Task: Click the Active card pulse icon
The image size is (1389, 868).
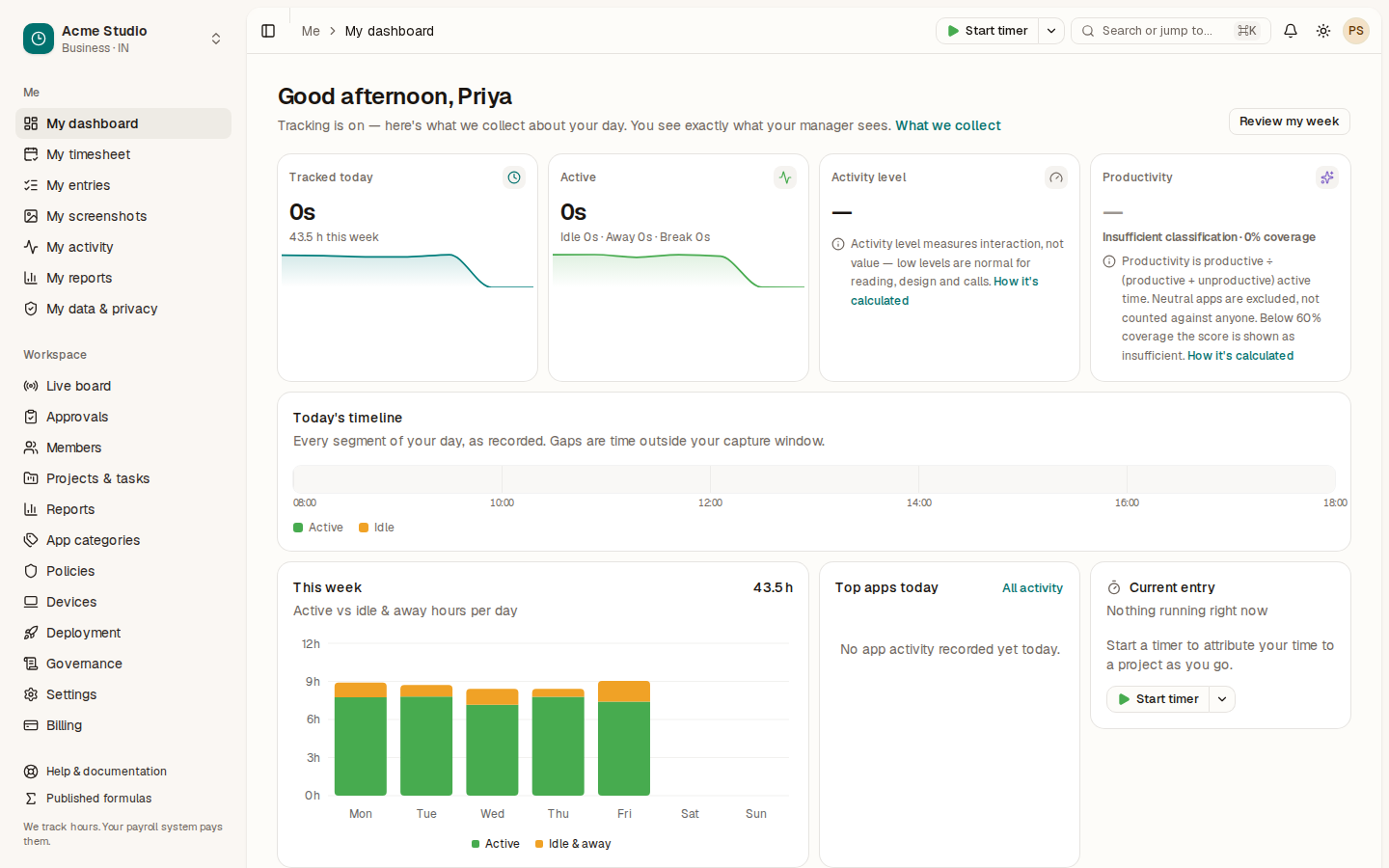Action: [785, 177]
